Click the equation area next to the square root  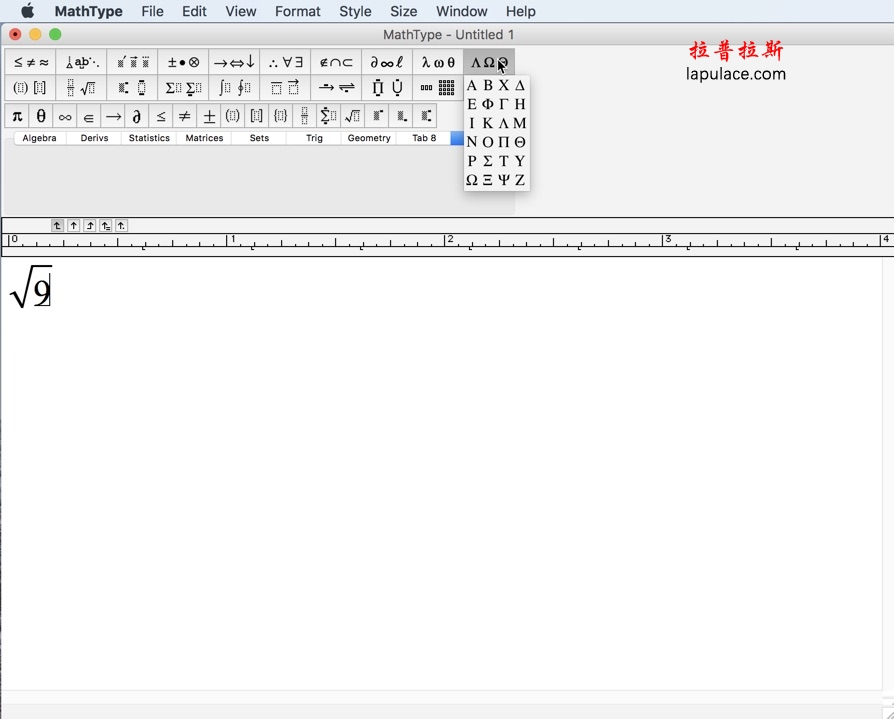pyautogui.click(x=70, y=290)
